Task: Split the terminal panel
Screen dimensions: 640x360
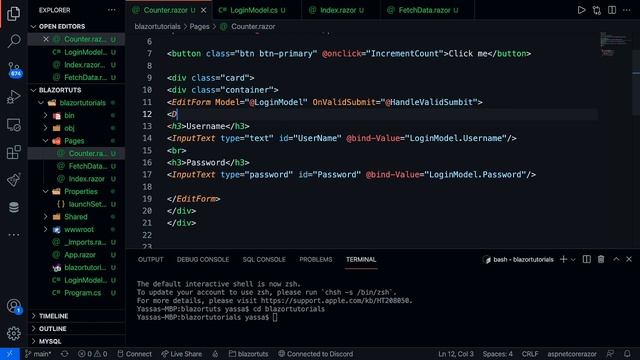Action: [x=587, y=259]
